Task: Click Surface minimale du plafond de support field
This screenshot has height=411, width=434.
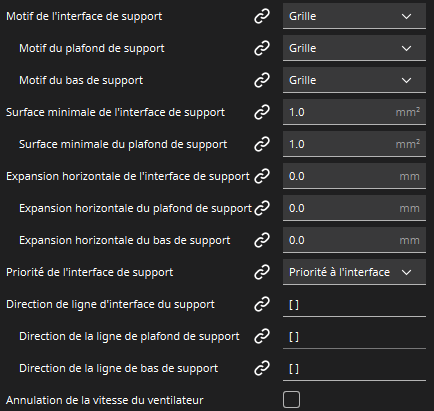Action: (354, 144)
